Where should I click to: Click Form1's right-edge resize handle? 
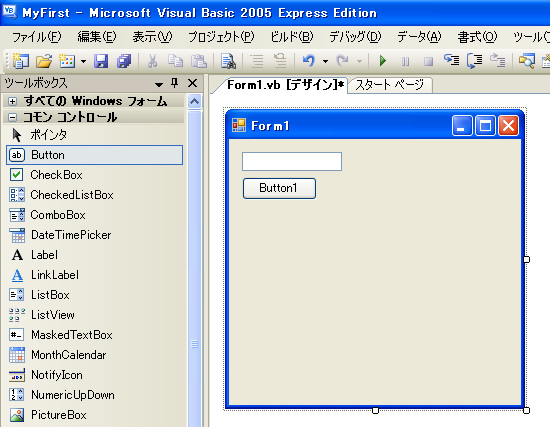526,259
